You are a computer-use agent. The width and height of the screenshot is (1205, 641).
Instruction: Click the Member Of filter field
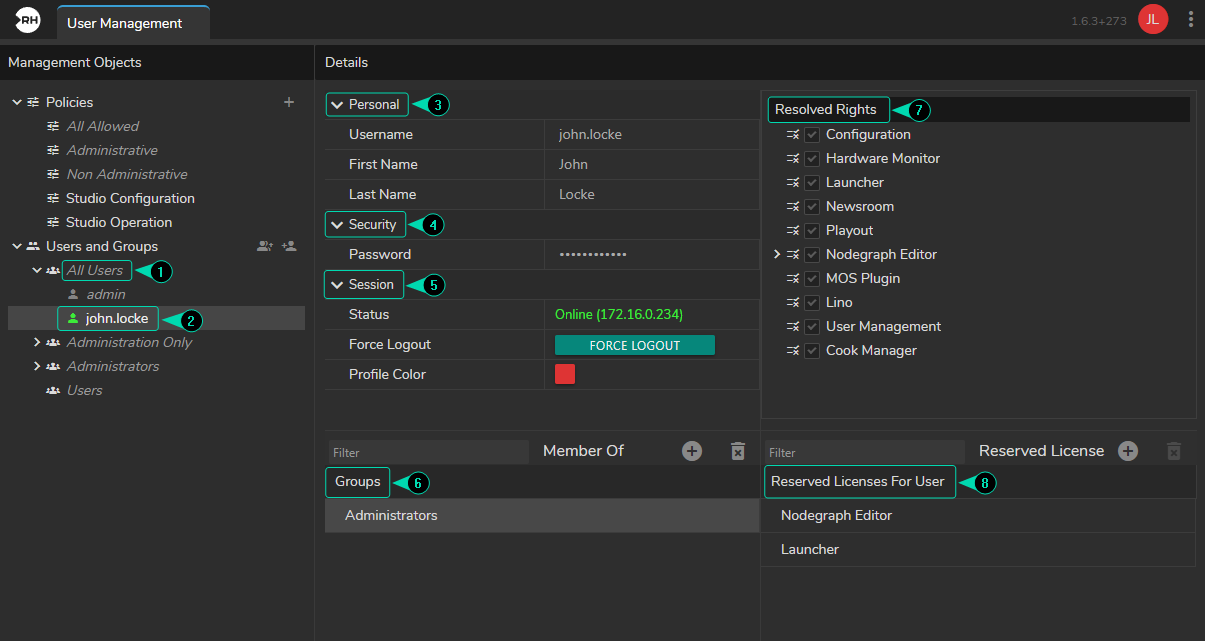click(427, 453)
